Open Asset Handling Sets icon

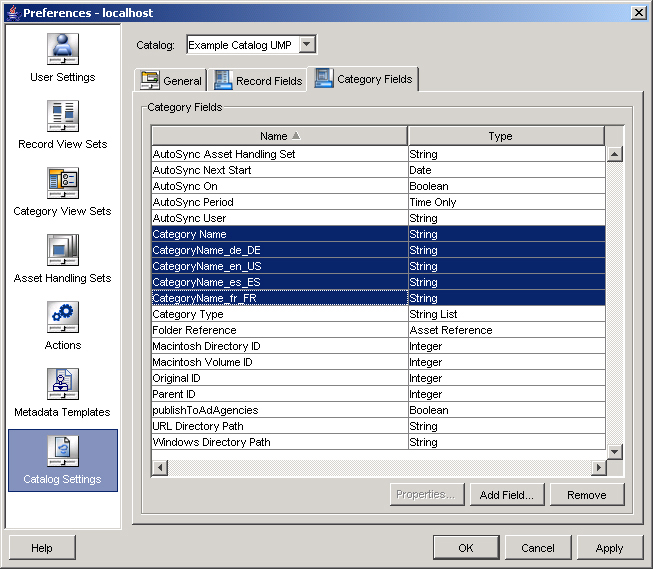click(62, 250)
